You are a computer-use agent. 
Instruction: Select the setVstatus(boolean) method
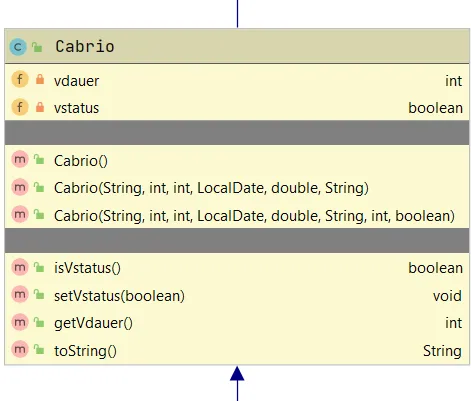pos(119,296)
